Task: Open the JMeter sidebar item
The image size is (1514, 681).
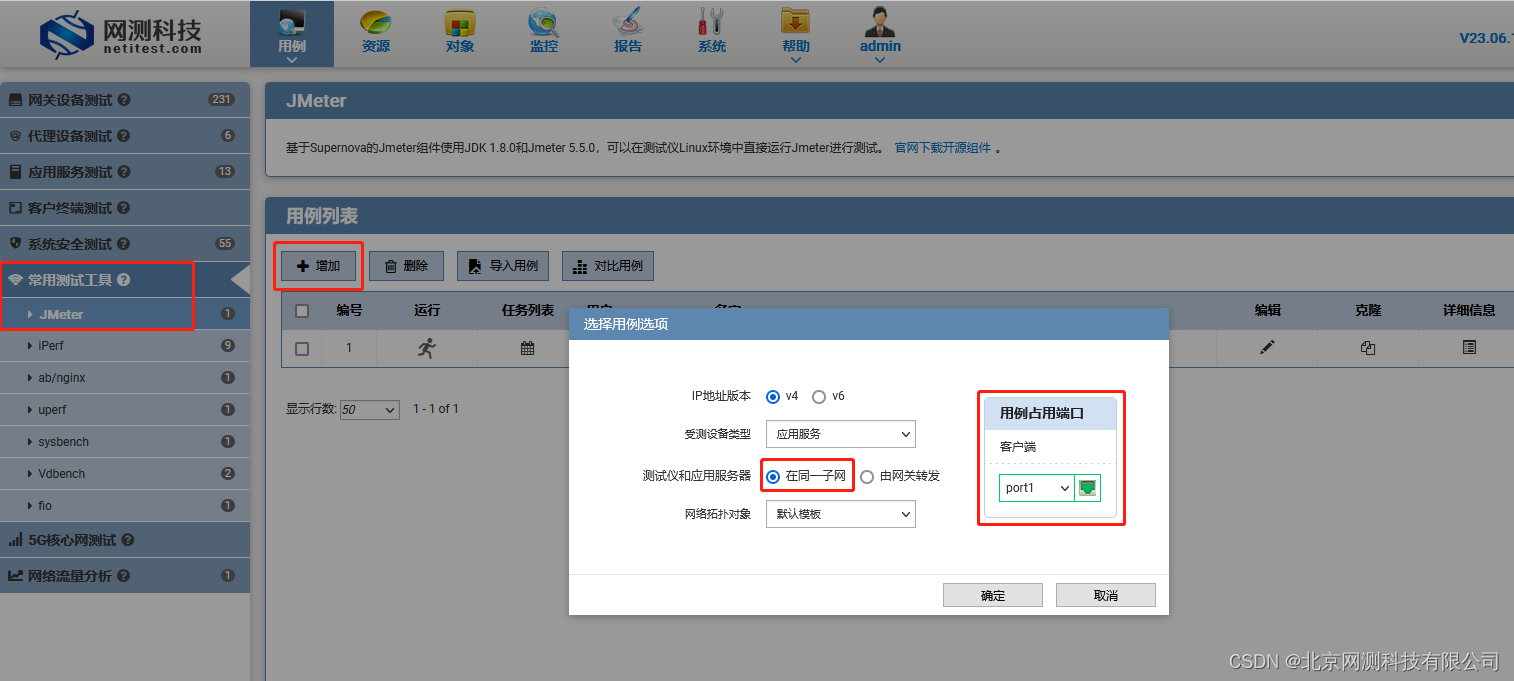Action: 125,314
